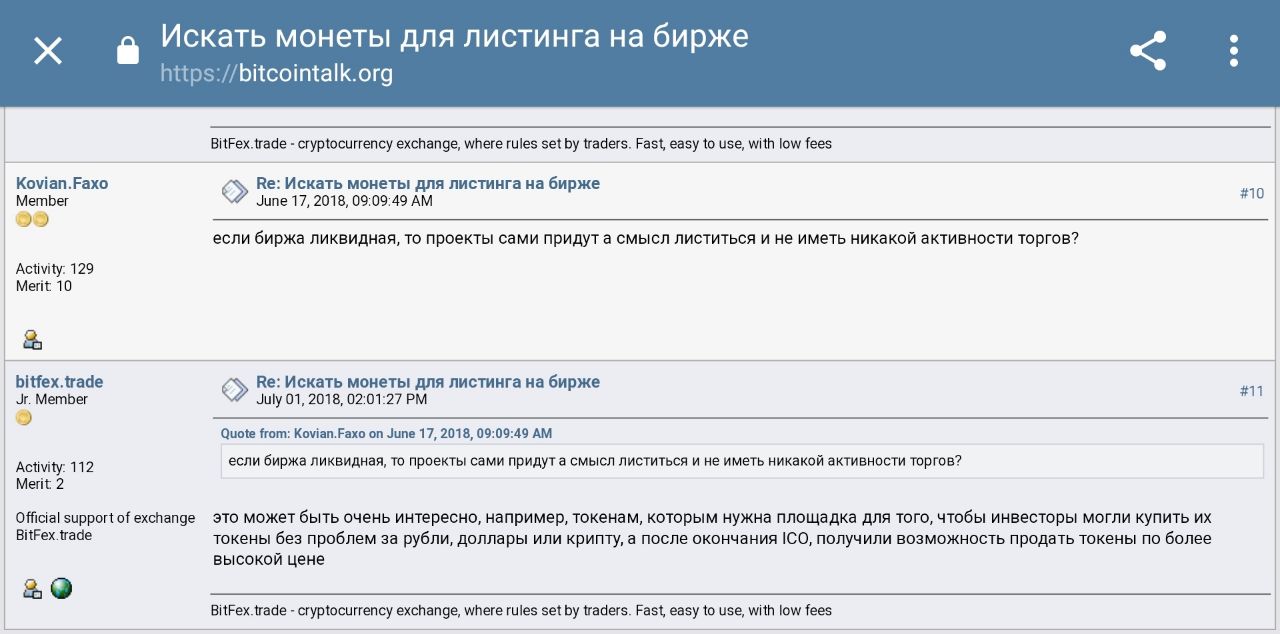Click bitfex.trade's 'Merit: 2' text

click(x=40, y=484)
